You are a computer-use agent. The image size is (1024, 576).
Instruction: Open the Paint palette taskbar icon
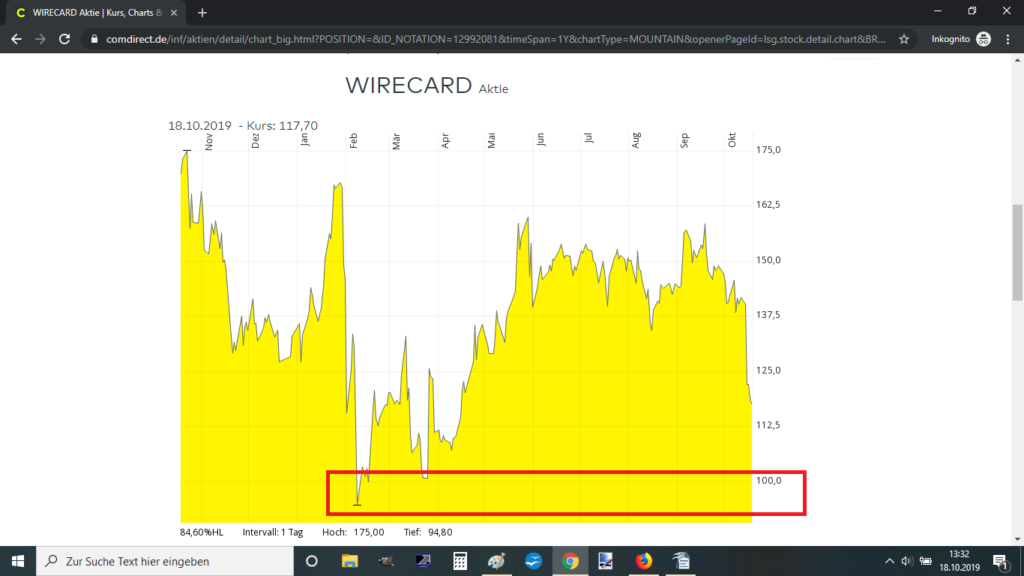[x=496, y=561]
